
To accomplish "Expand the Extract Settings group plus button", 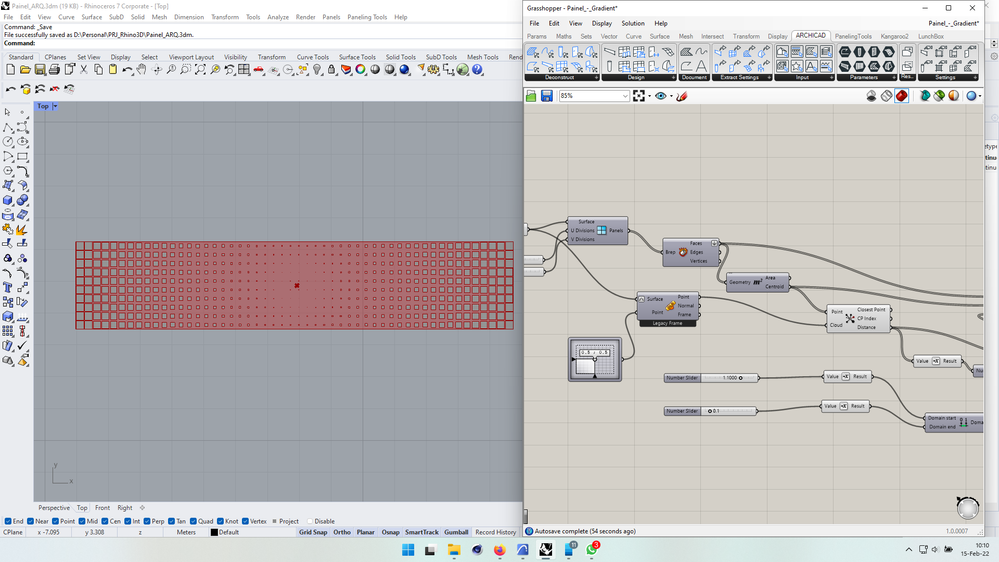I will coord(769,78).
